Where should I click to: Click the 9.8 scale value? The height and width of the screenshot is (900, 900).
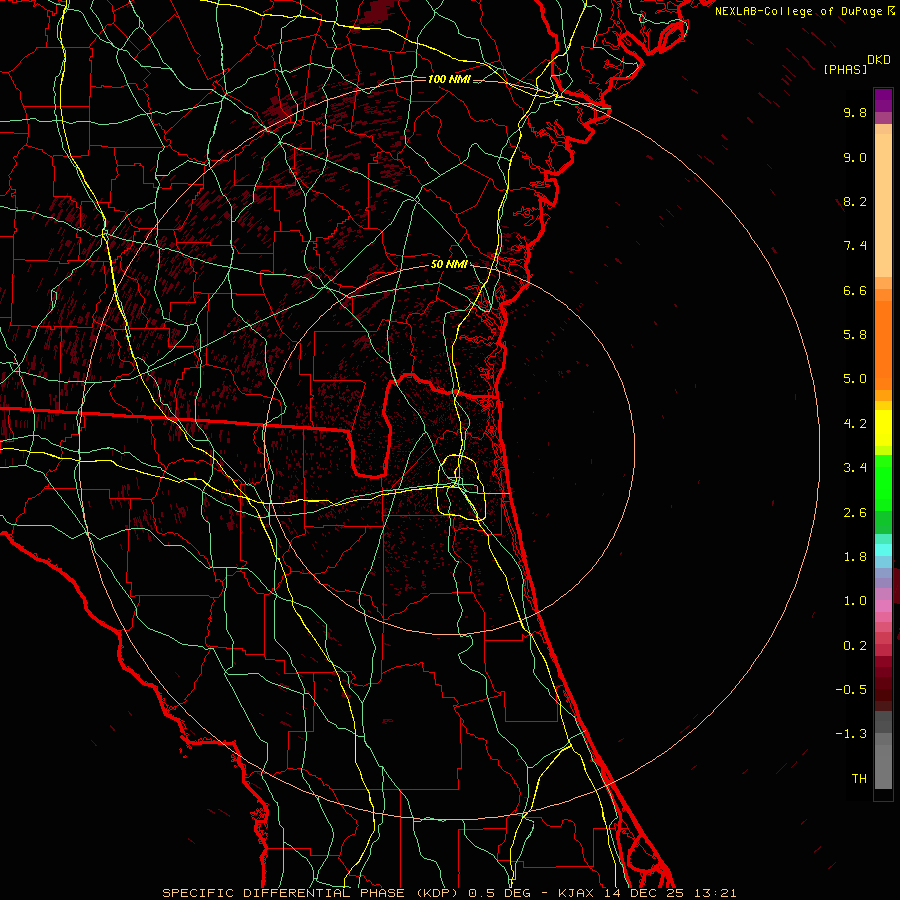click(855, 112)
